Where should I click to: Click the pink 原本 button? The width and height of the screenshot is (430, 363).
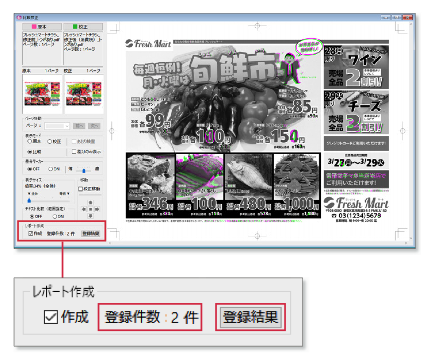point(42,27)
